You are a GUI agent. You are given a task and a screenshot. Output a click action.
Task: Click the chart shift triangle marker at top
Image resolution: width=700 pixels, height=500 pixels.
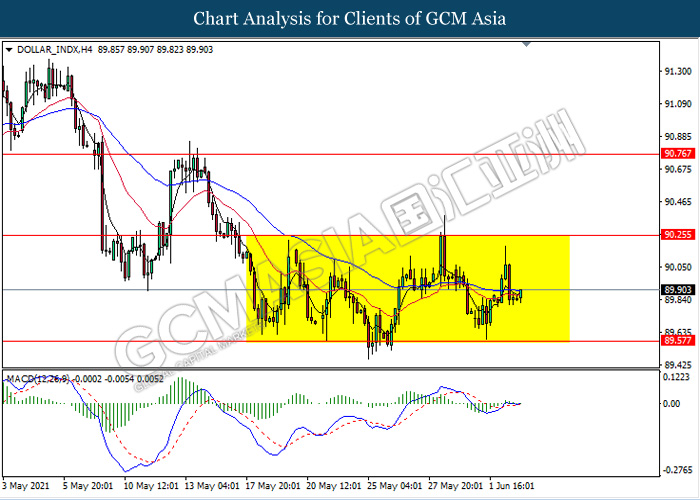pos(526,44)
